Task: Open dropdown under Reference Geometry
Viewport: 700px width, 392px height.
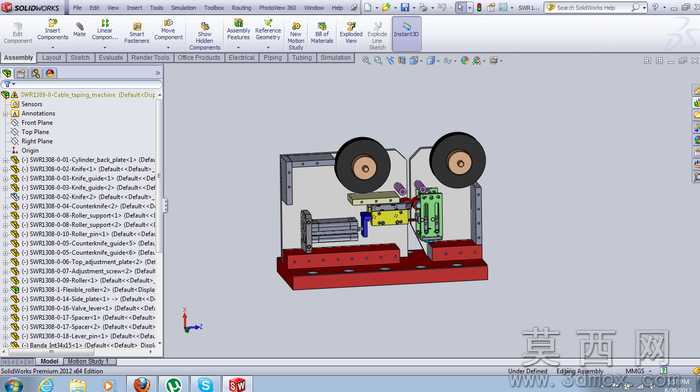Action: tap(268, 47)
